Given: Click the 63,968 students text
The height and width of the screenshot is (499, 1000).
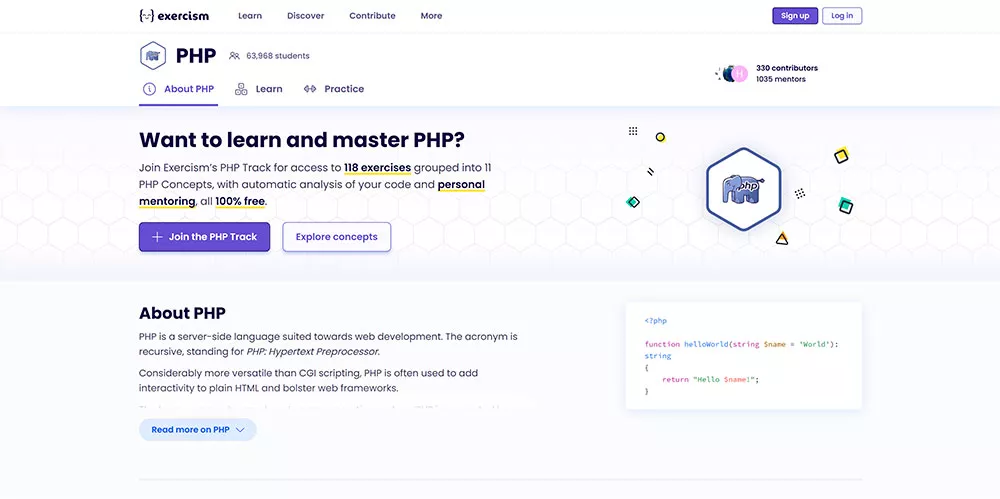Looking at the screenshot, I should (x=277, y=56).
